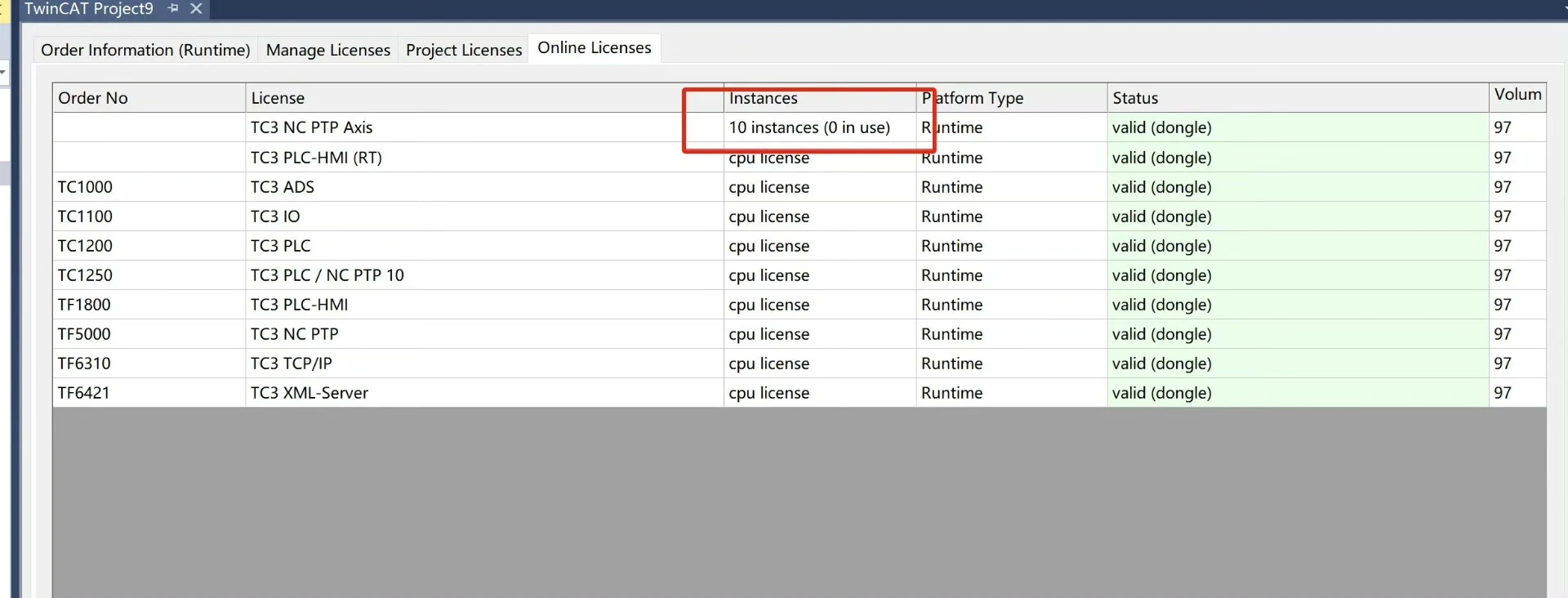
Task: Click the valid (dongle) status for TF6421
Action: 1298,393
